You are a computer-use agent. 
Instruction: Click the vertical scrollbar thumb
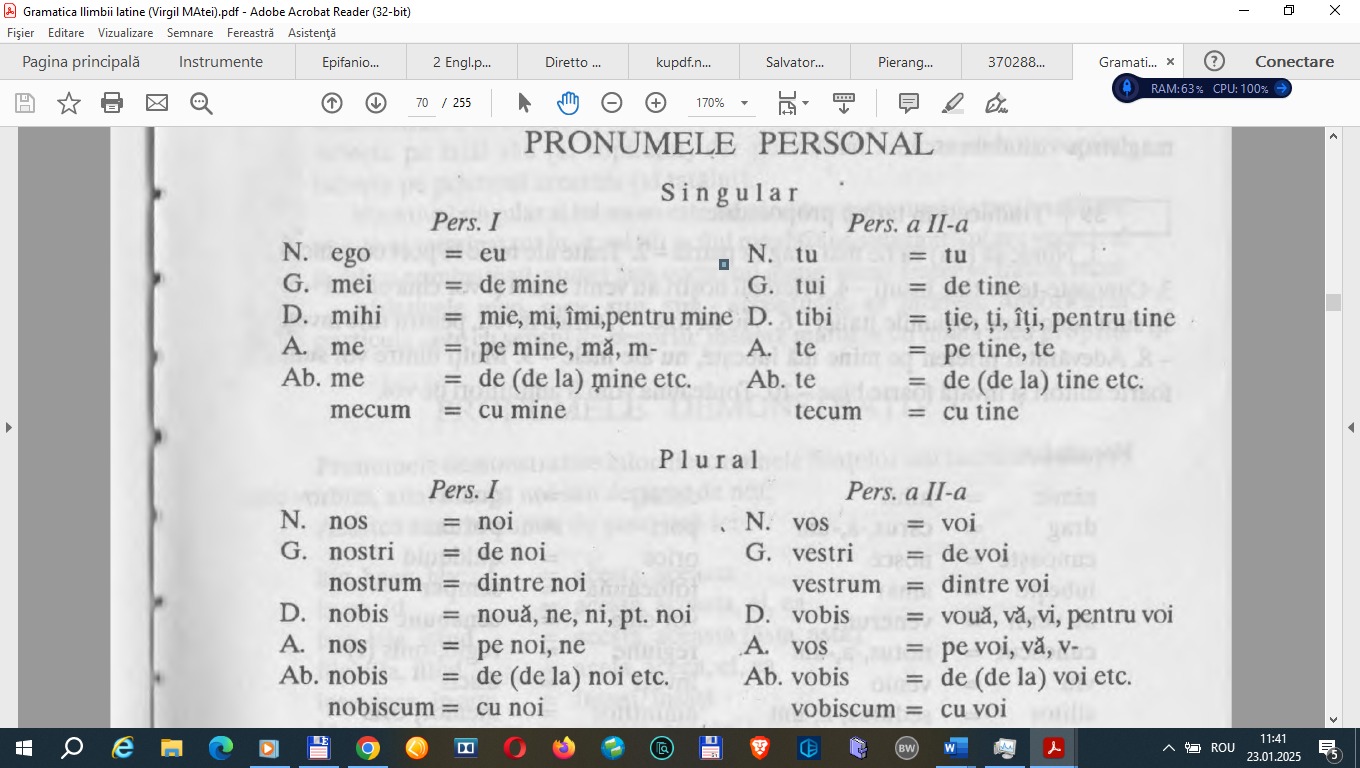coord(1333,303)
